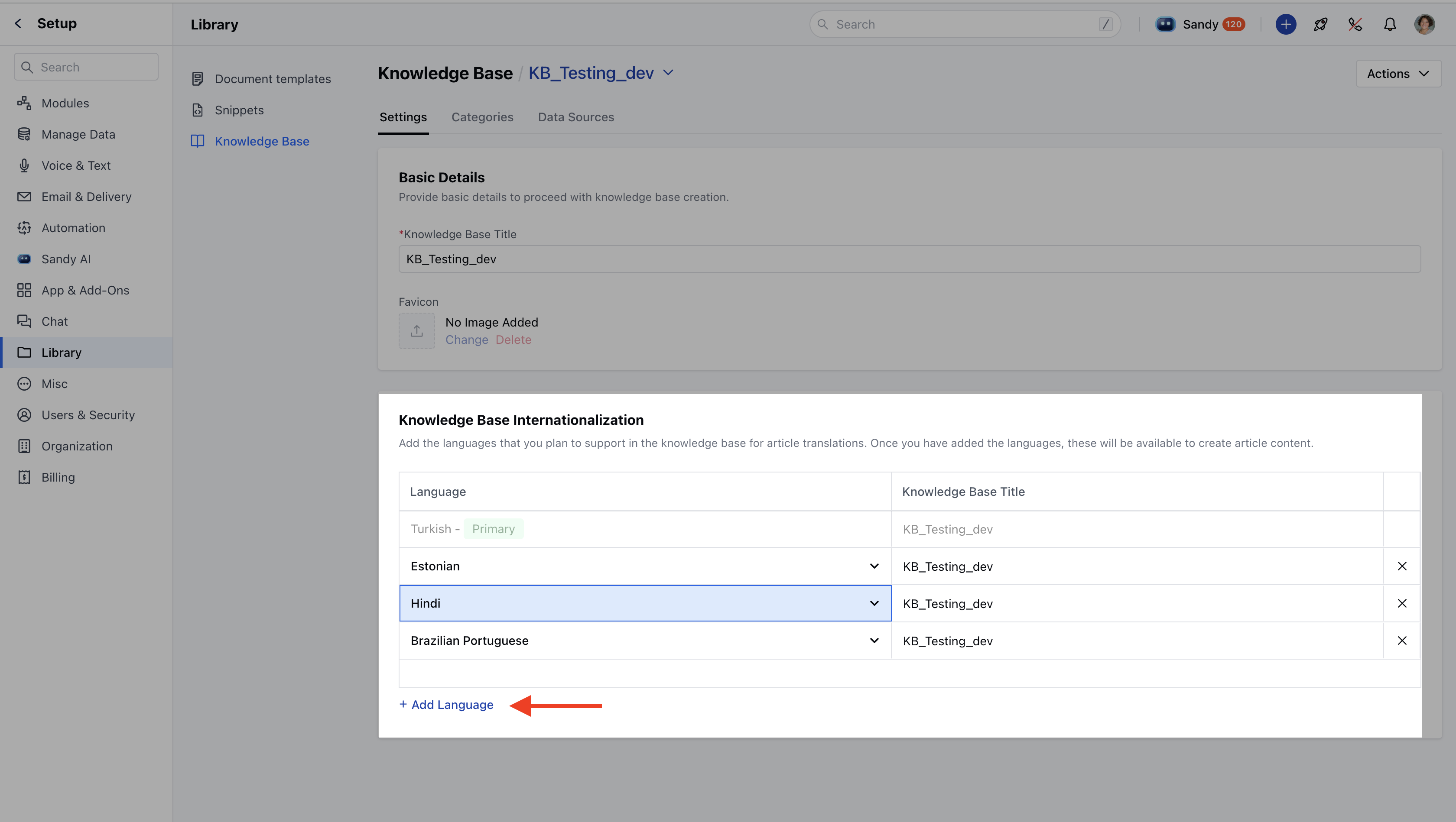The width and height of the screenshot is (1456, 822).
Task: Remove the Estonian language row
Action: tap(1402, 566)
